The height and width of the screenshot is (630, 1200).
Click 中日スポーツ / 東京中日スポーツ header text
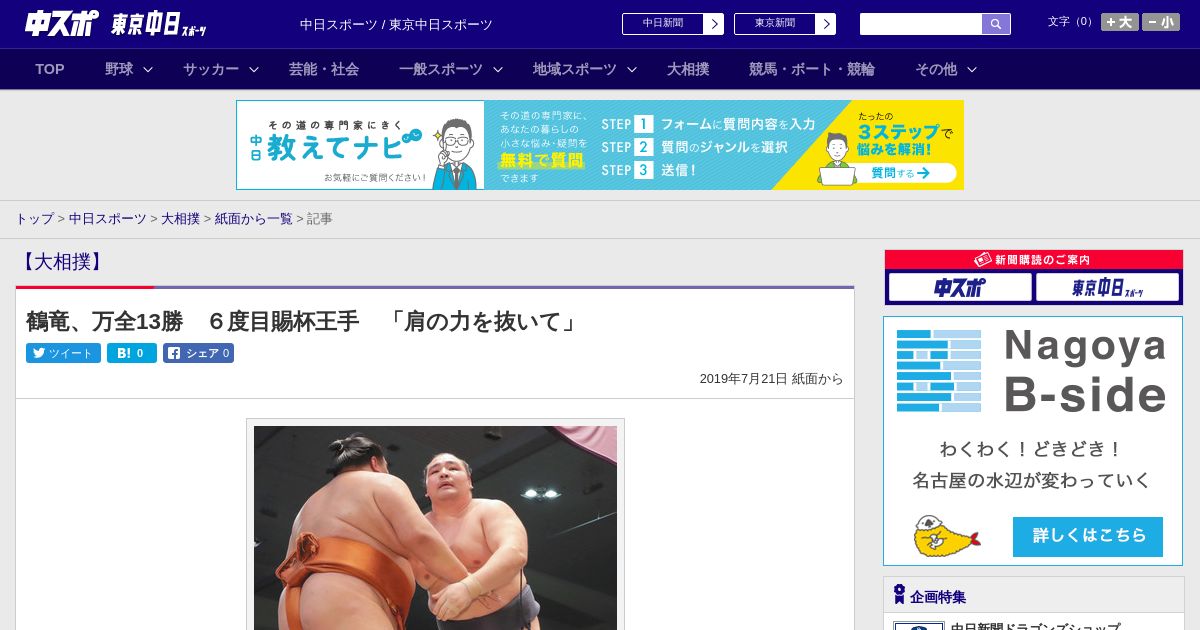tap(396, 25)
